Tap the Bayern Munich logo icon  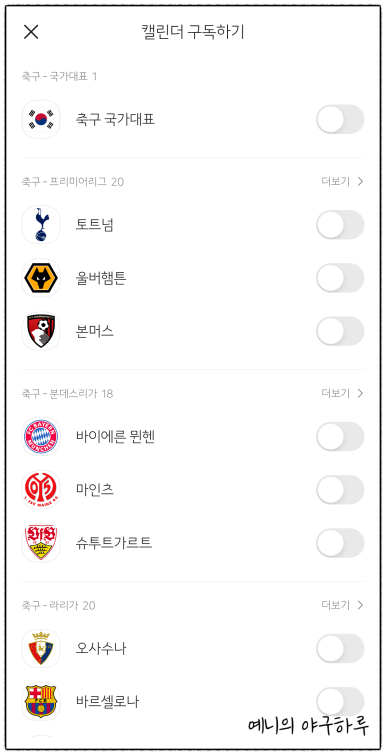coord(41,436)
